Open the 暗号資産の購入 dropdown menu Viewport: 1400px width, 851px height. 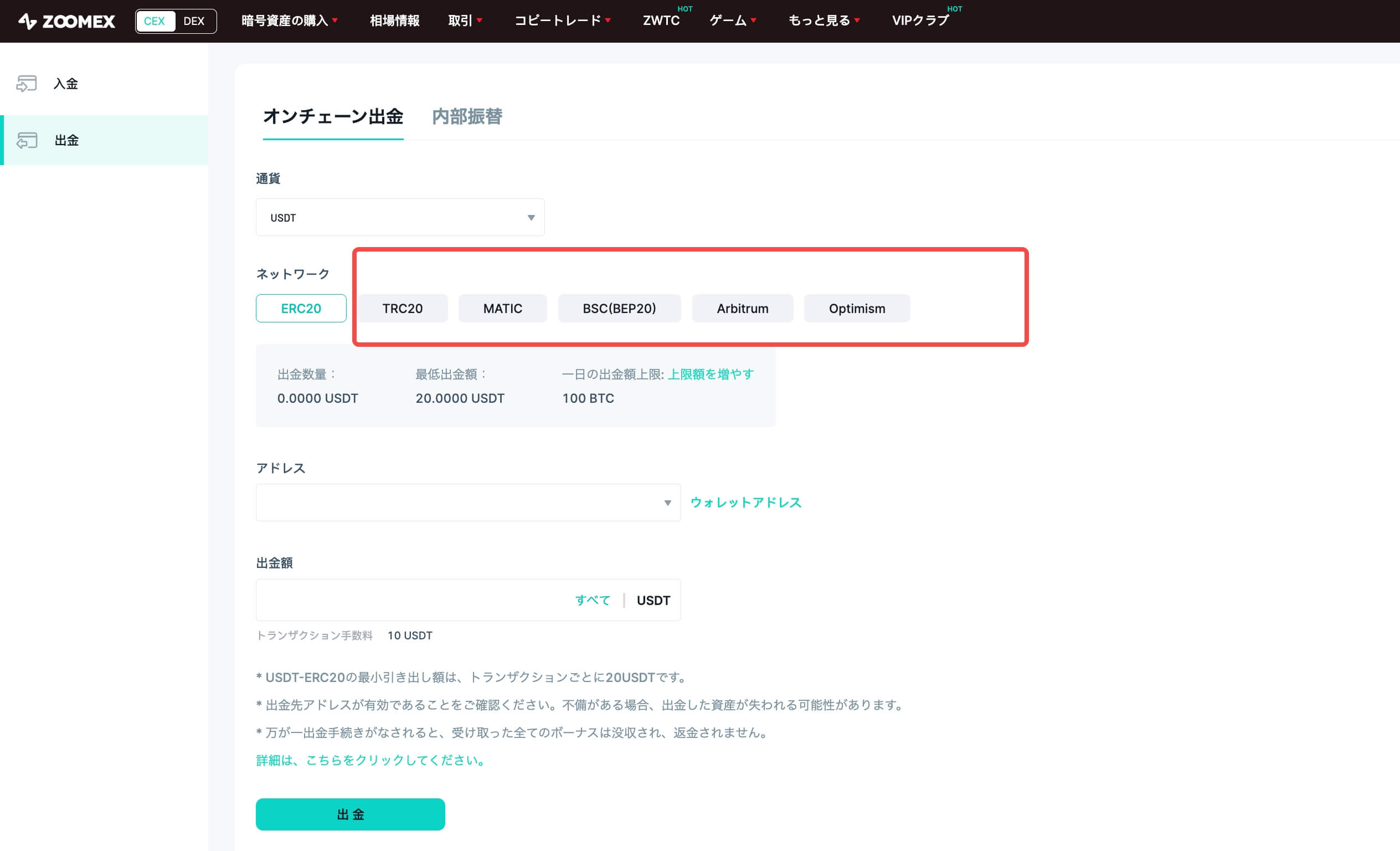[x=290, y=20]
